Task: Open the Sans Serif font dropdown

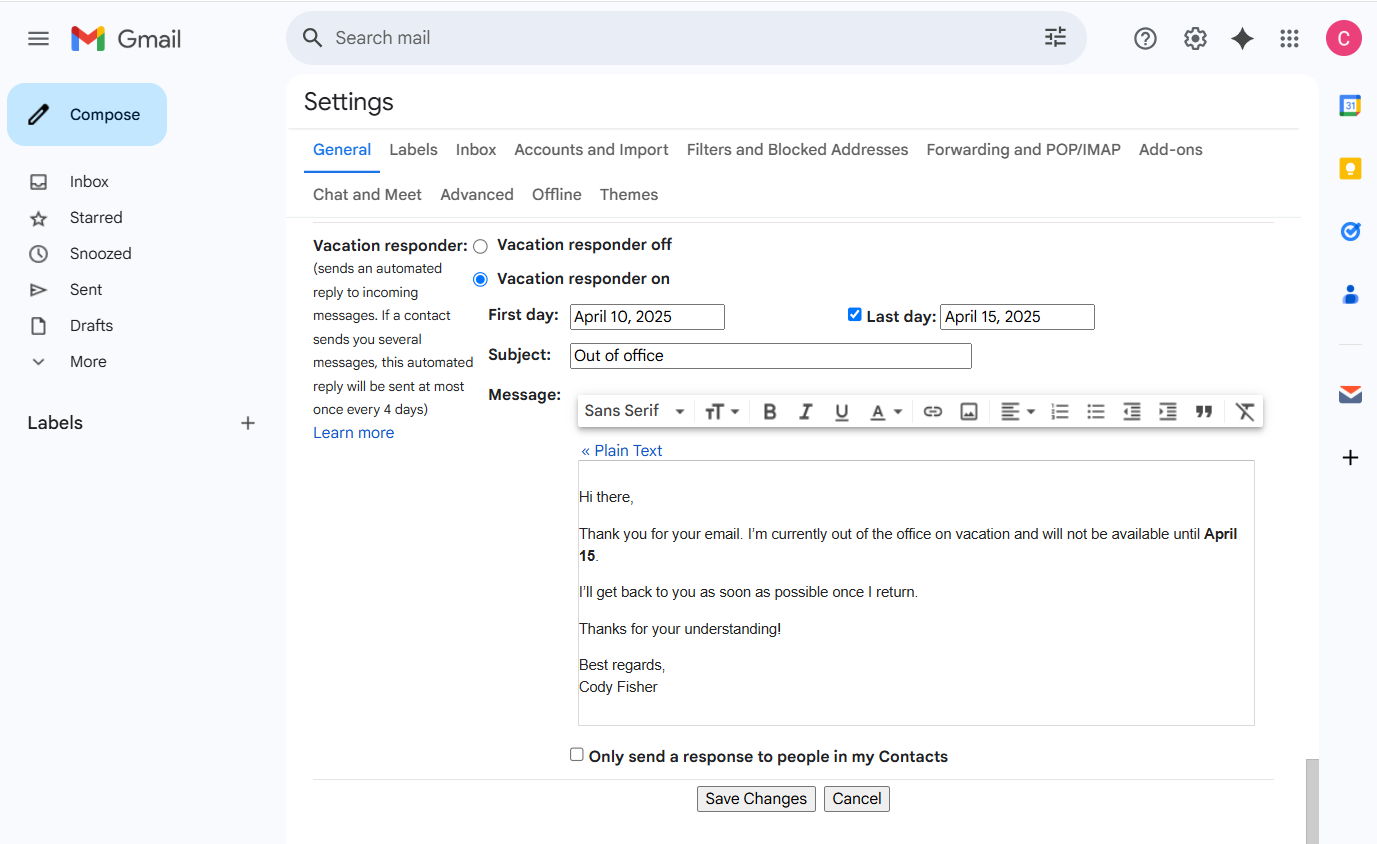Action: (x=635, y=411)
